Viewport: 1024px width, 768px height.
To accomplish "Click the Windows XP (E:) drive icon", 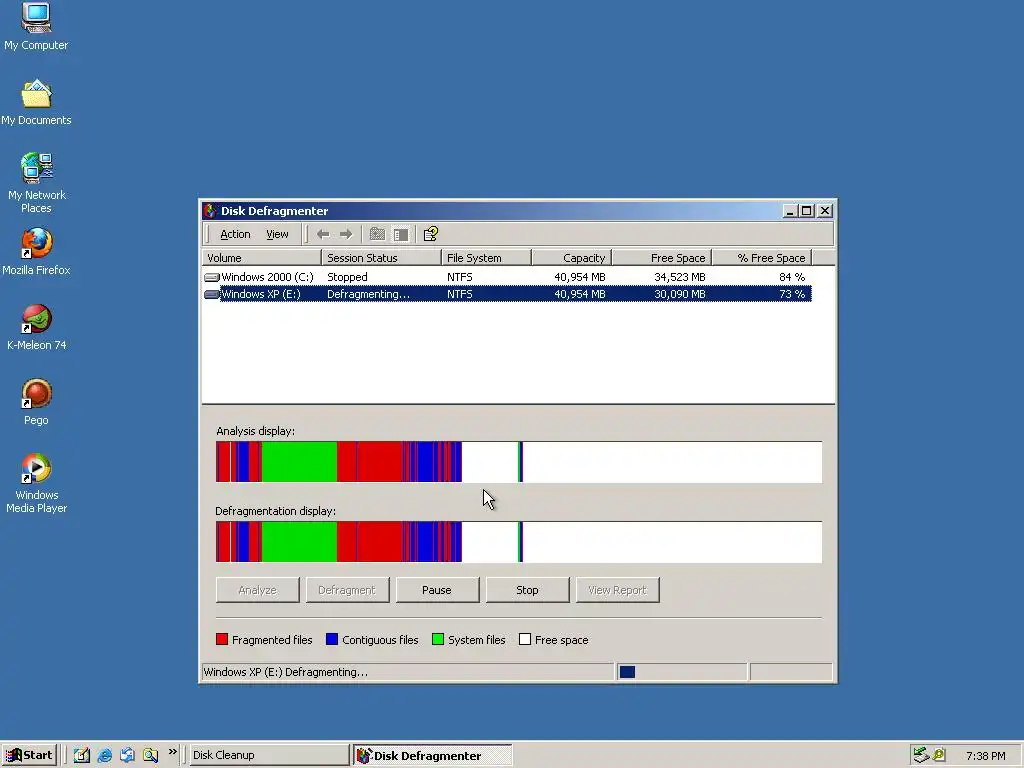I will [212, 295].
